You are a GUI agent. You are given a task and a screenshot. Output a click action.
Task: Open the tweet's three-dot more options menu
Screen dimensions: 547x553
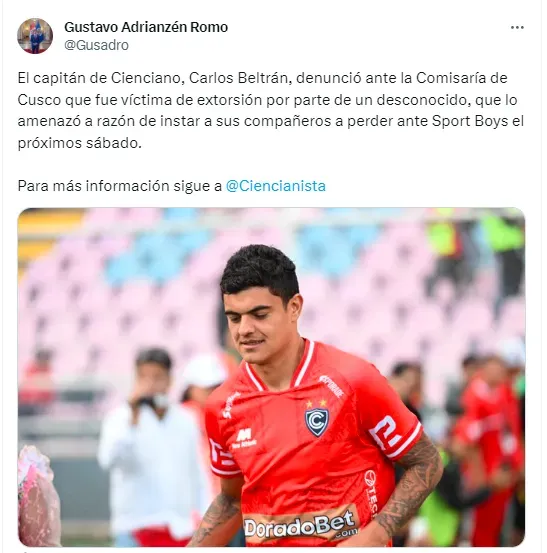click(517, 28)
